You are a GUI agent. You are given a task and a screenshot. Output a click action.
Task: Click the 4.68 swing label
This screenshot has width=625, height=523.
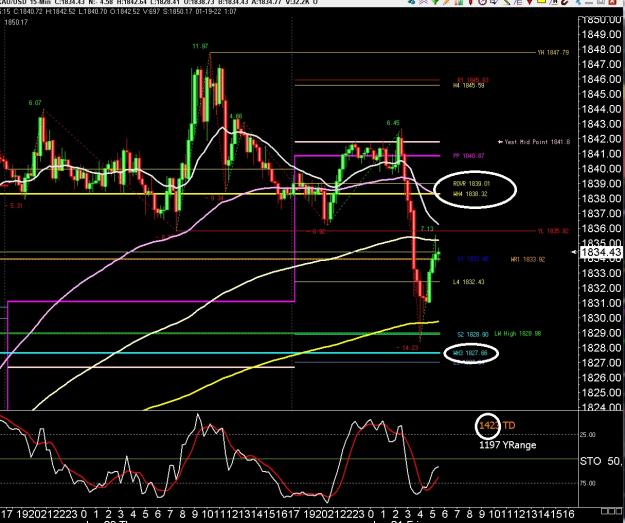(235, 116)
